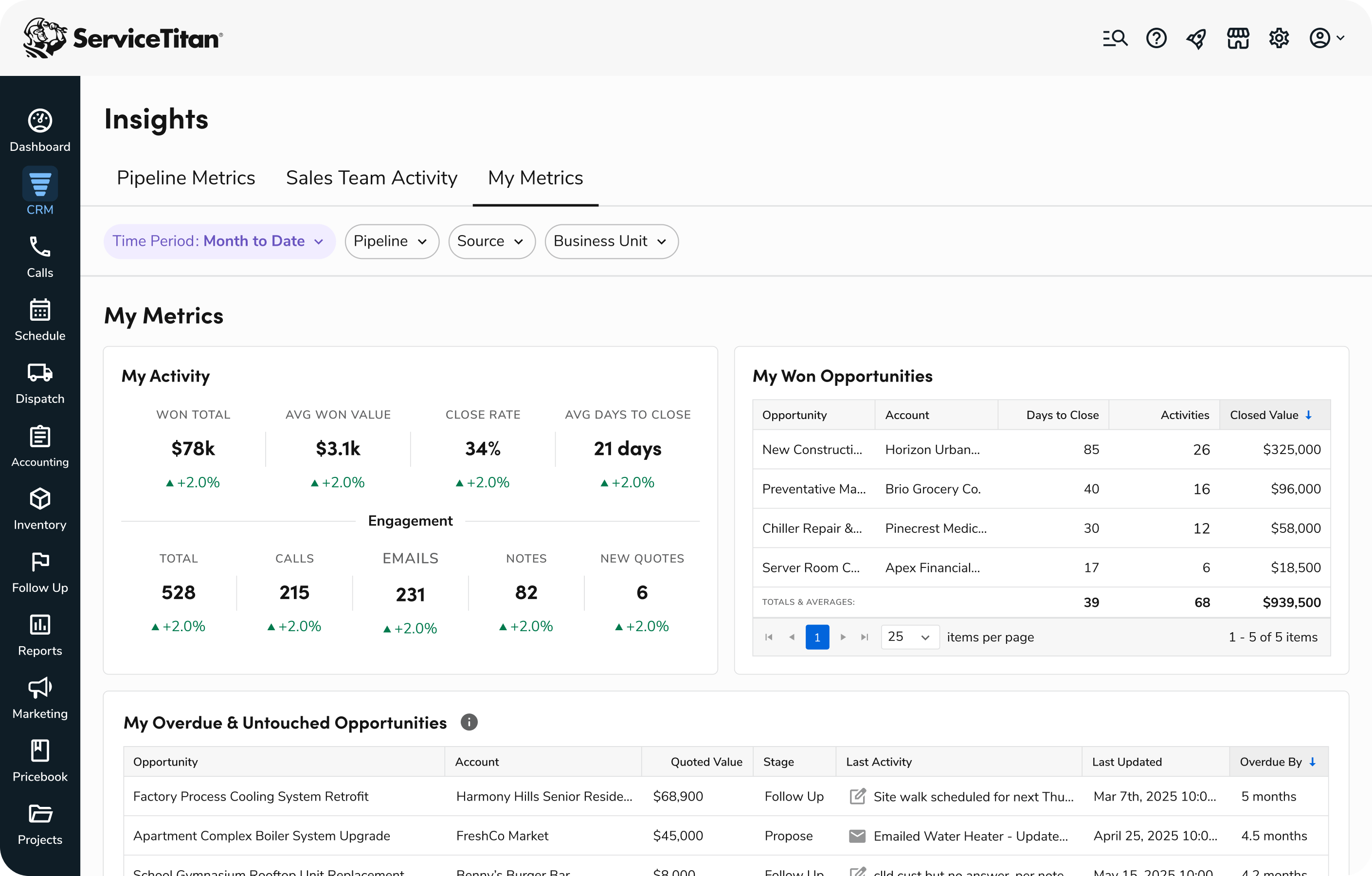Click Apex Financial... account

(932, 567)
